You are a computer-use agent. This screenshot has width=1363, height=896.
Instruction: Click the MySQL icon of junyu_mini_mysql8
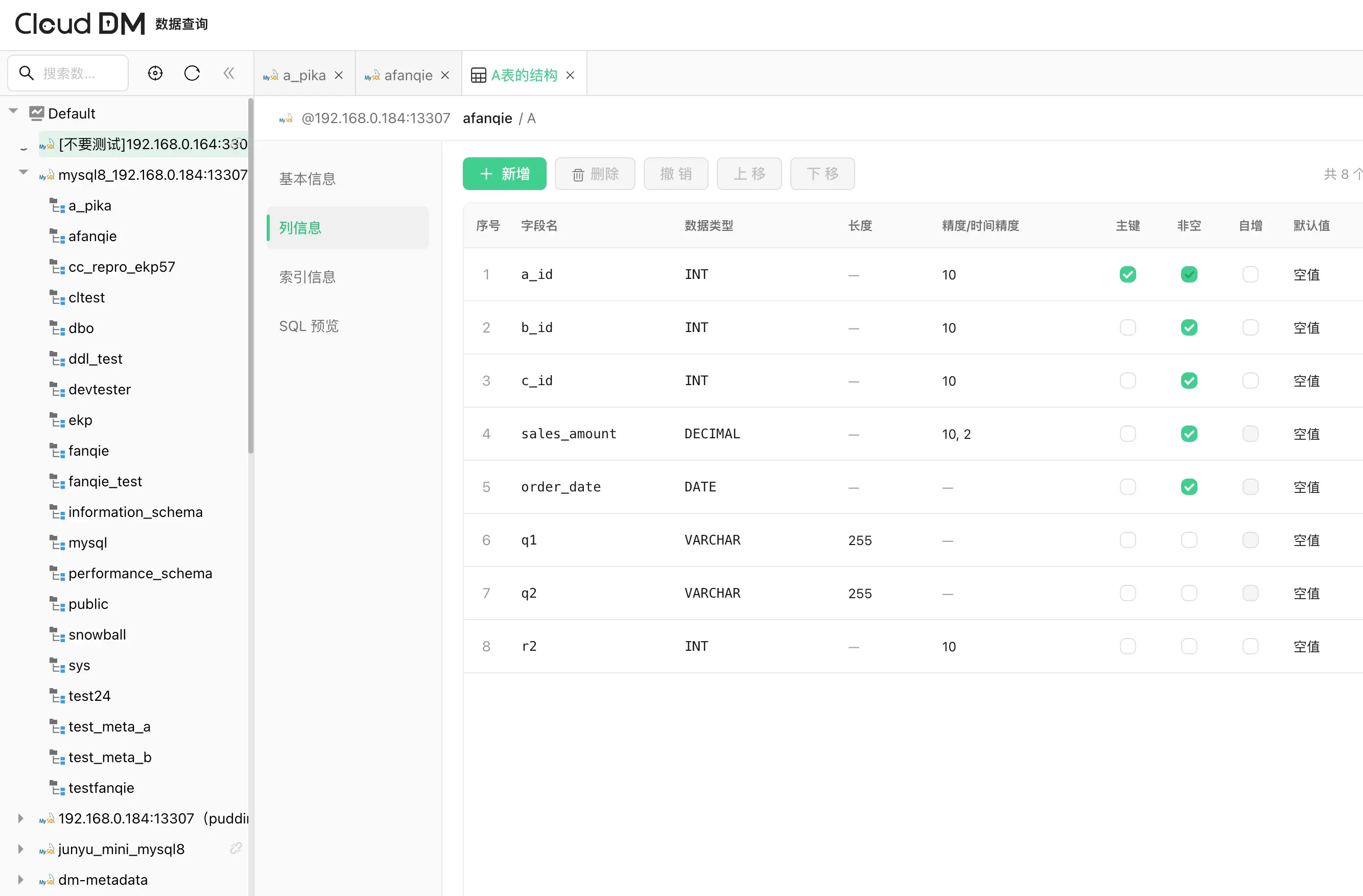(47, 849)
